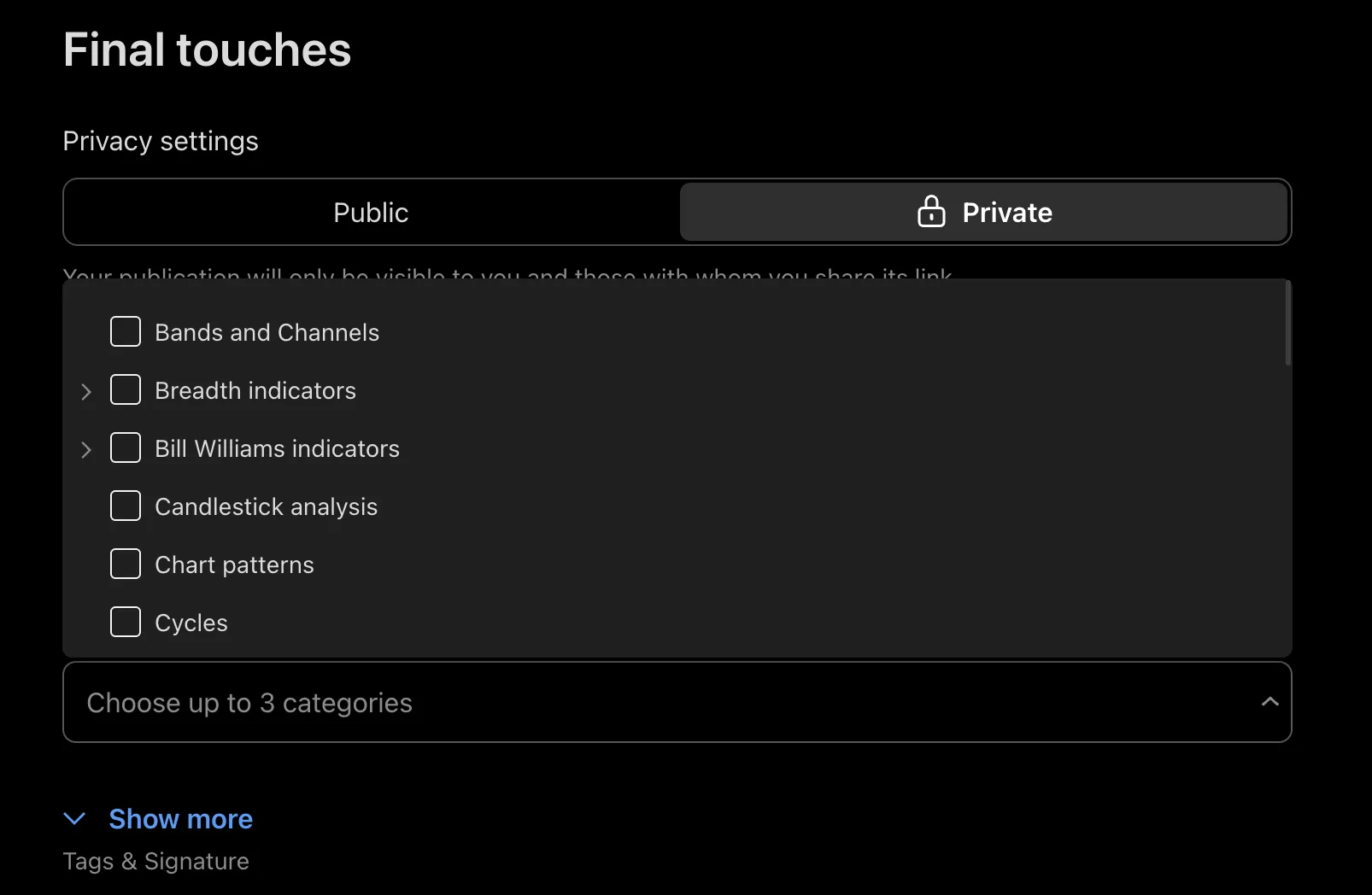Tick the Cycles category checkbox
The width and height of the screenshot is (1372, 895).
[x=126, y=623]
